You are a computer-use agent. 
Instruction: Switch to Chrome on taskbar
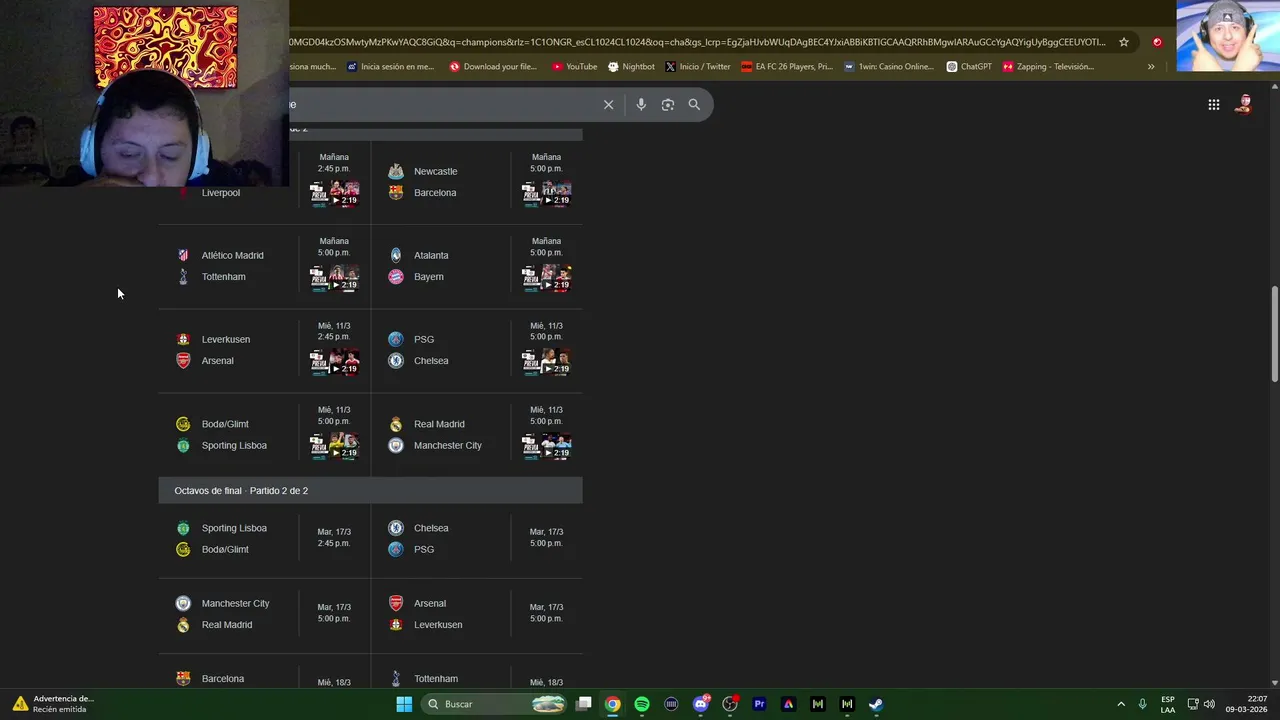coord(613,704)
